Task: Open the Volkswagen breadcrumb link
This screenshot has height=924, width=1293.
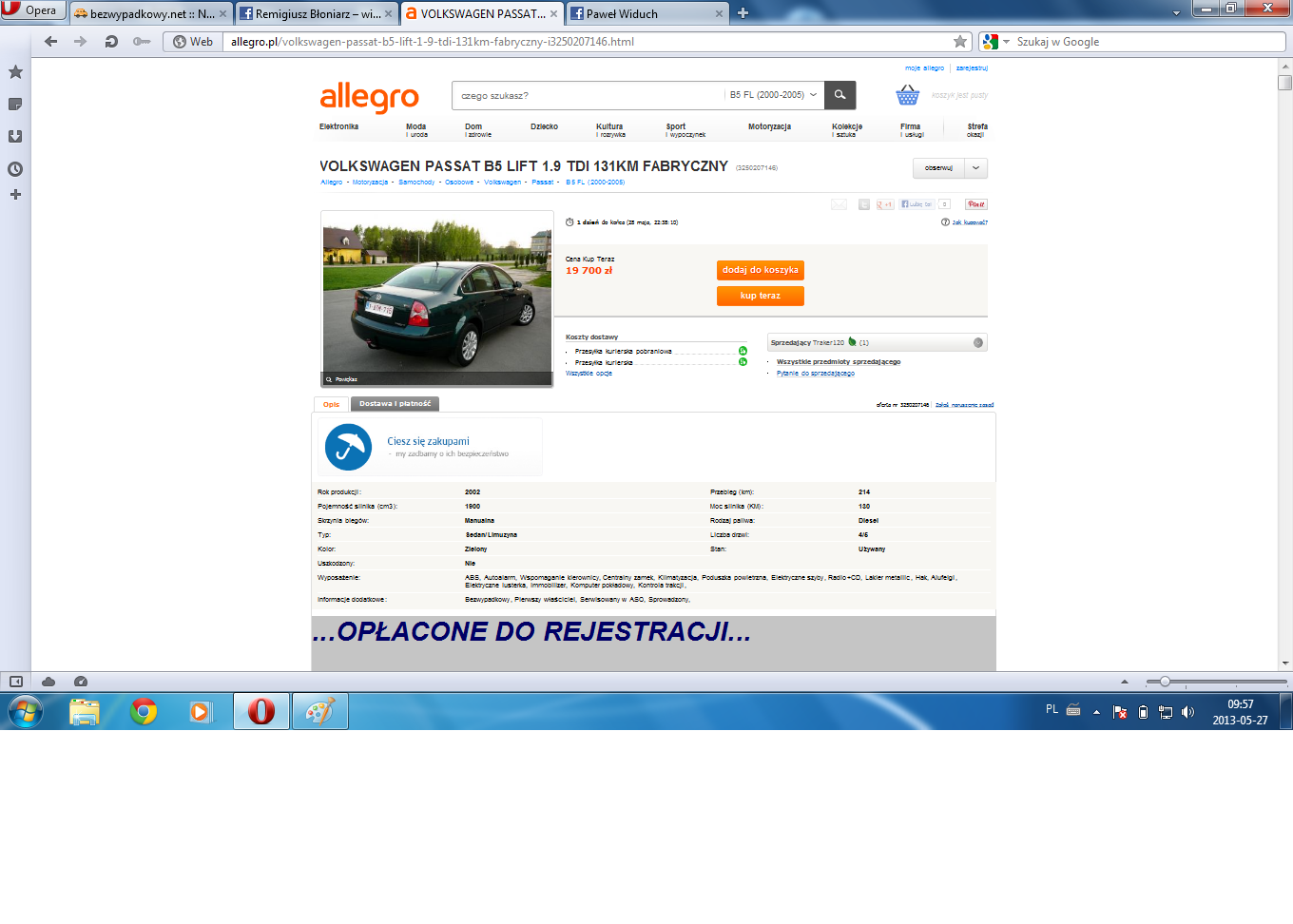Action: (x=502, y=183)
